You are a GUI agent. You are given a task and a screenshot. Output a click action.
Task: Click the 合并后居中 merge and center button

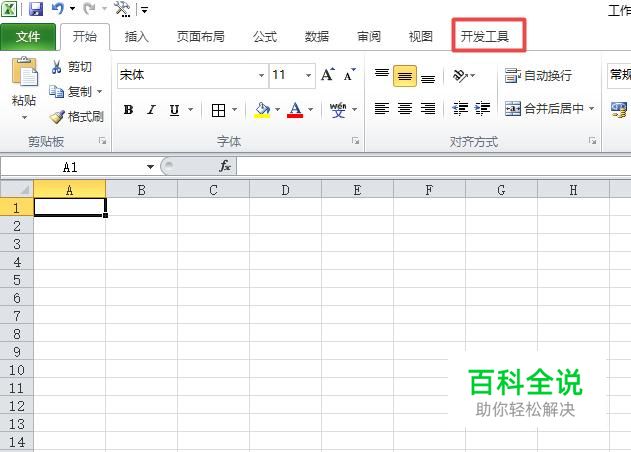pyautogui.click(x=544, y=108)
